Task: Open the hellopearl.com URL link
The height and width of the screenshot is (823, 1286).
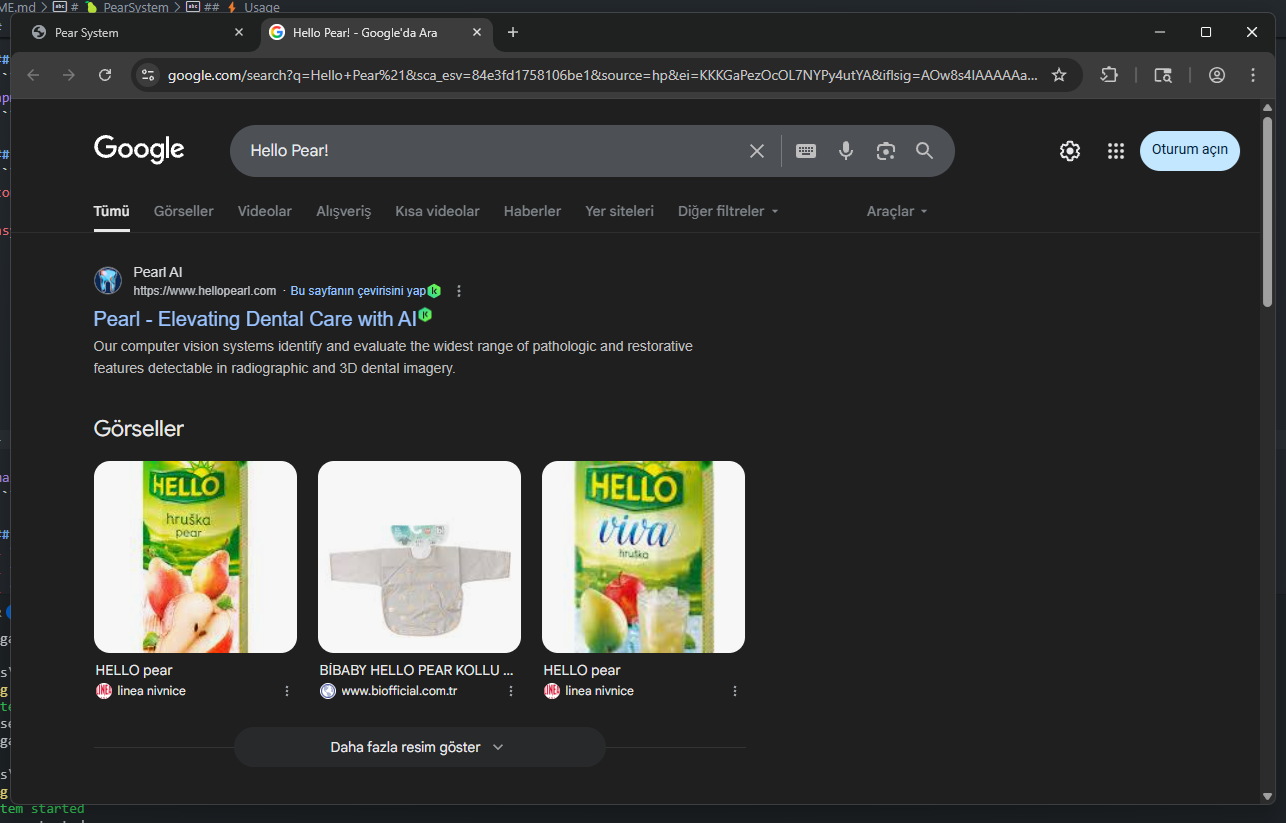Action: click(205, 291)
